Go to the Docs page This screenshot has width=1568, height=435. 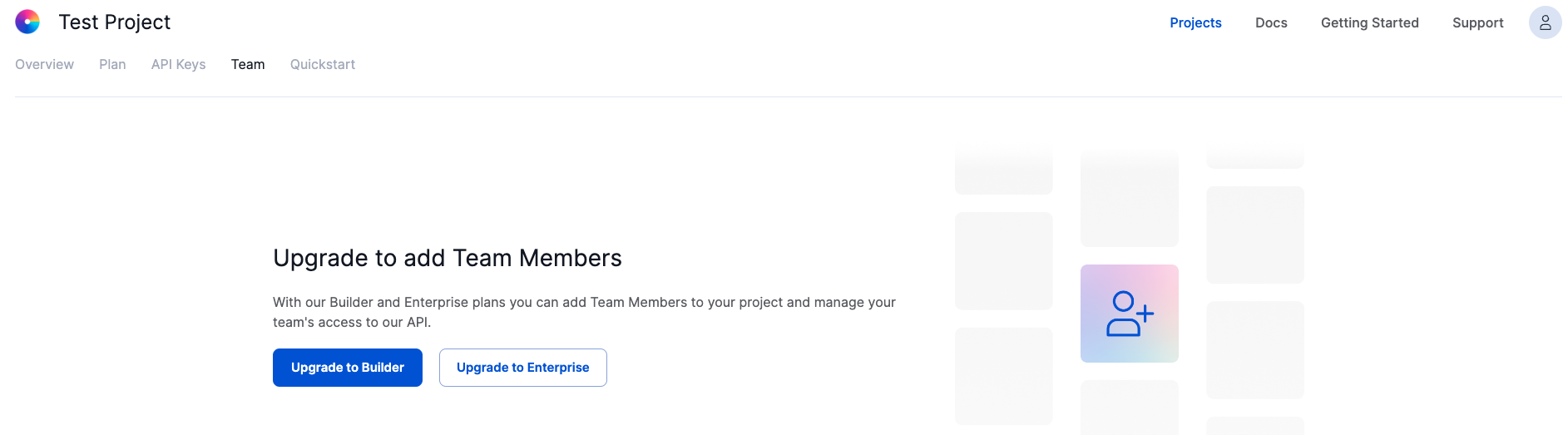[1271, 23]
